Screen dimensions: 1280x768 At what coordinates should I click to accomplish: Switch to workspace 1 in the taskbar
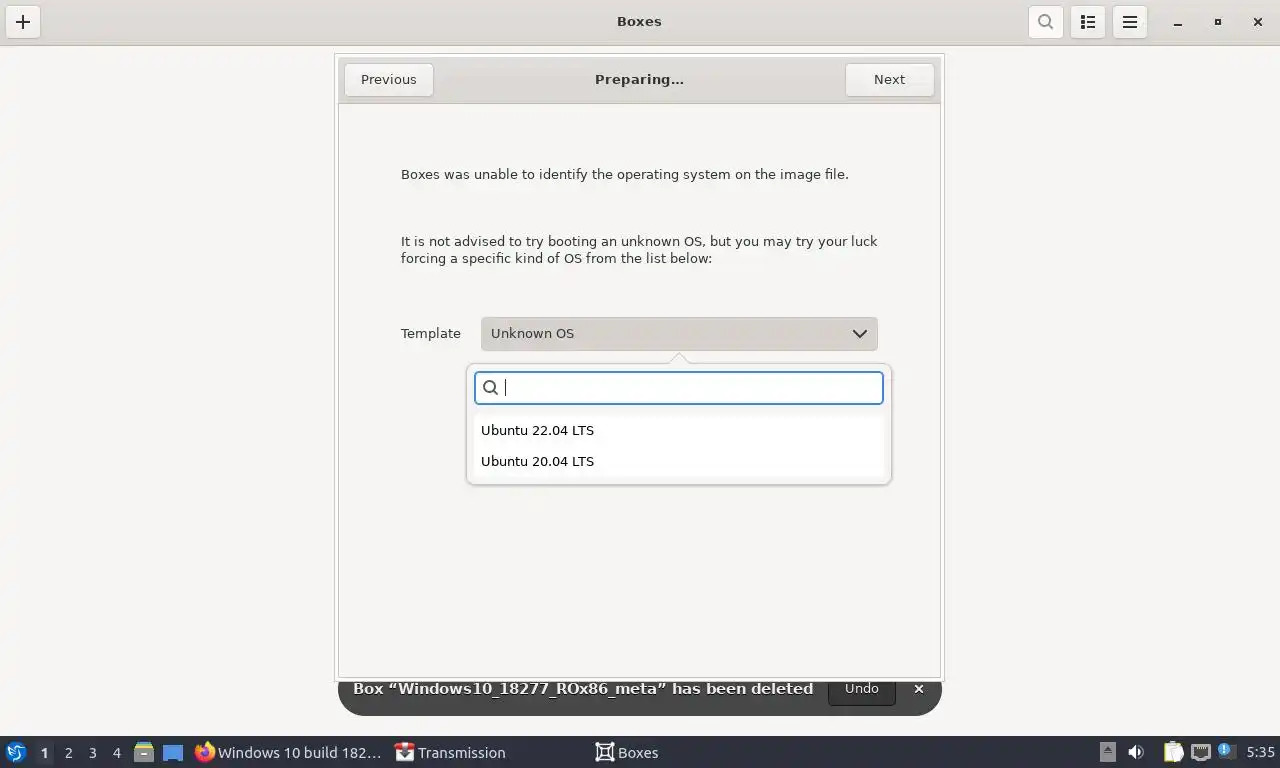pos(44,753)
